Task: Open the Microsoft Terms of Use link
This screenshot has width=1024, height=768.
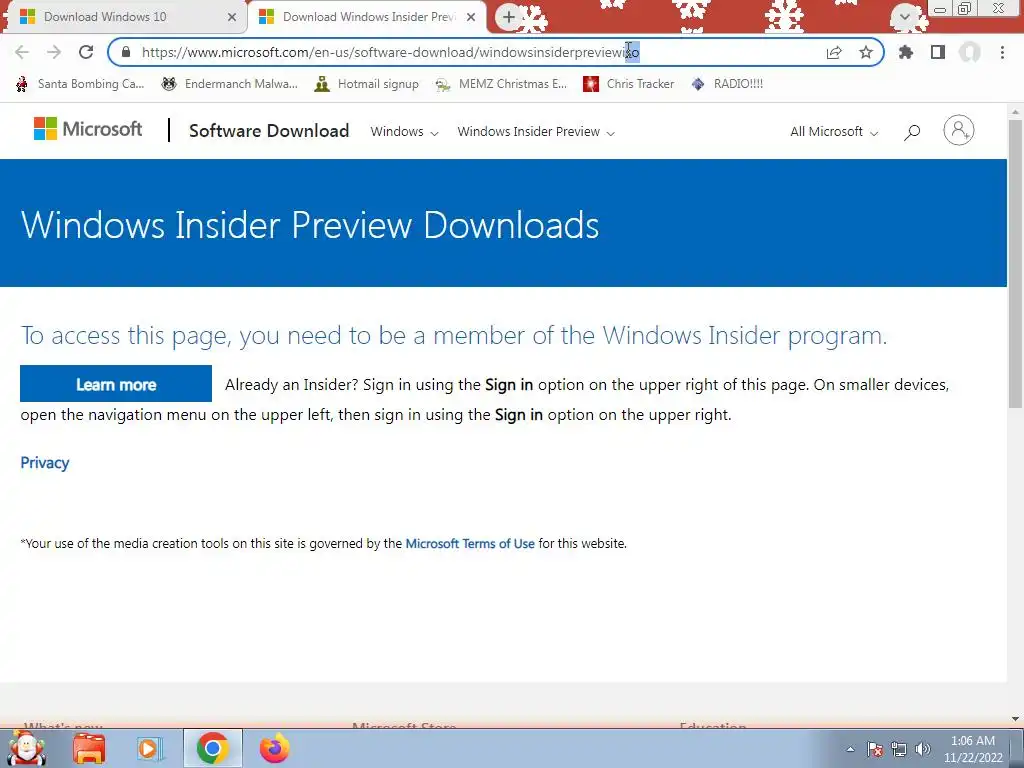Action: tap(470, 543)
